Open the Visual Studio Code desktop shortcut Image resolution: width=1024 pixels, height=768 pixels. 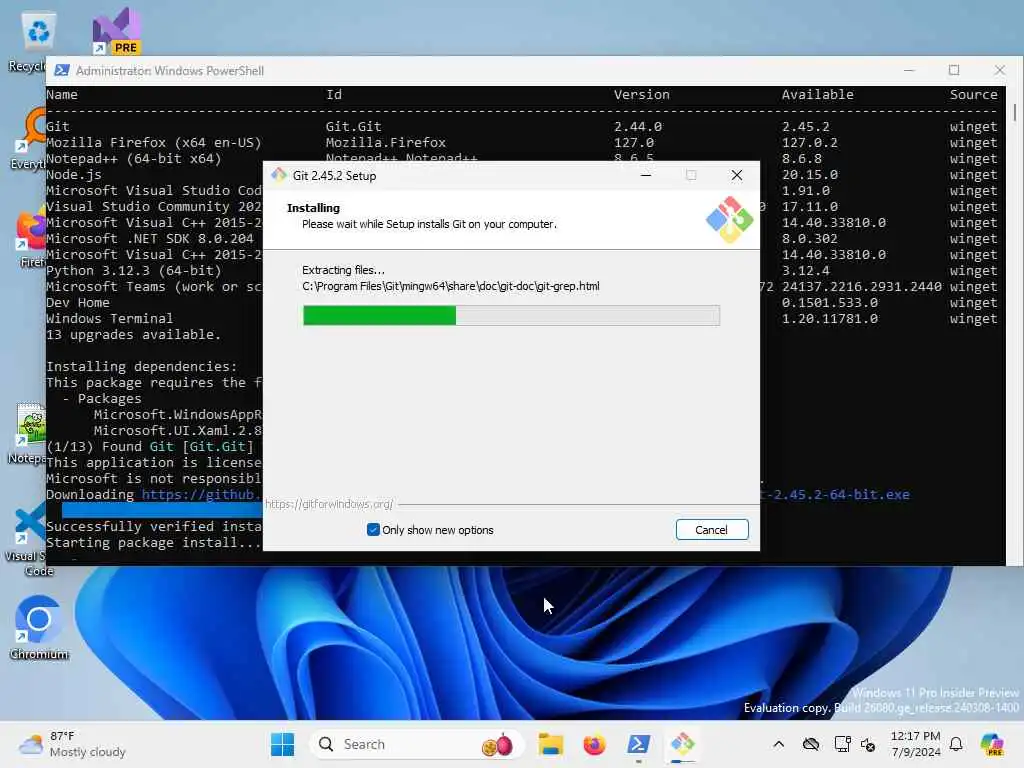coord(27,539)
